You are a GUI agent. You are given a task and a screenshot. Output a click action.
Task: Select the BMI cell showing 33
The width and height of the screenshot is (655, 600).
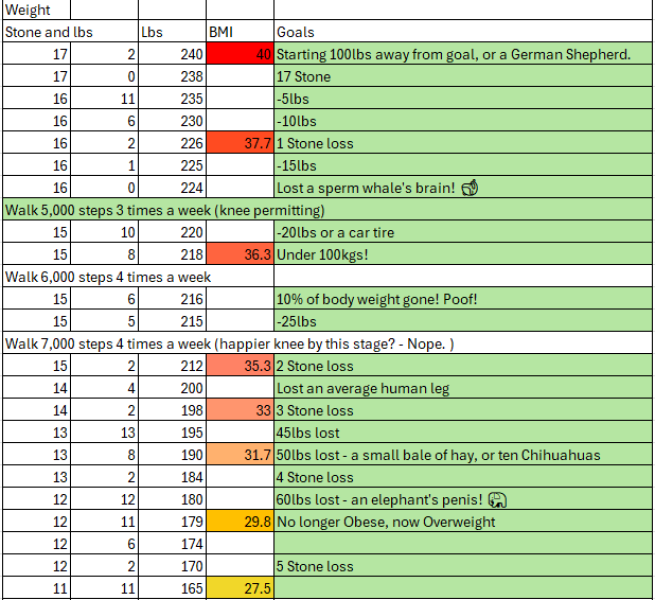(x=240, y=410)
